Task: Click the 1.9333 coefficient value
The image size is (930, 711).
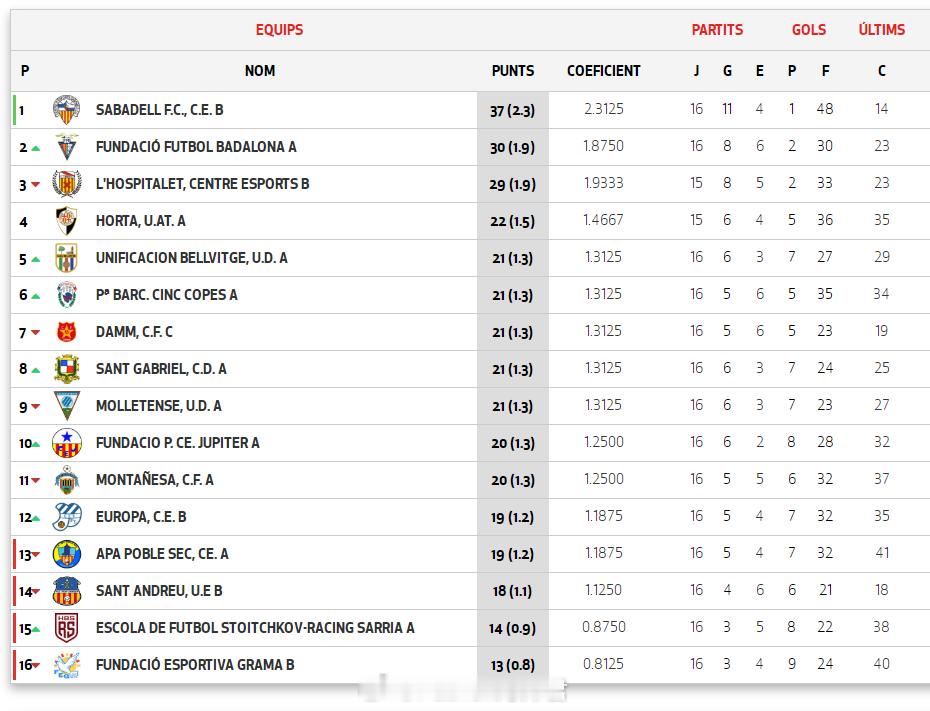Action: click(x=604, y=183)
